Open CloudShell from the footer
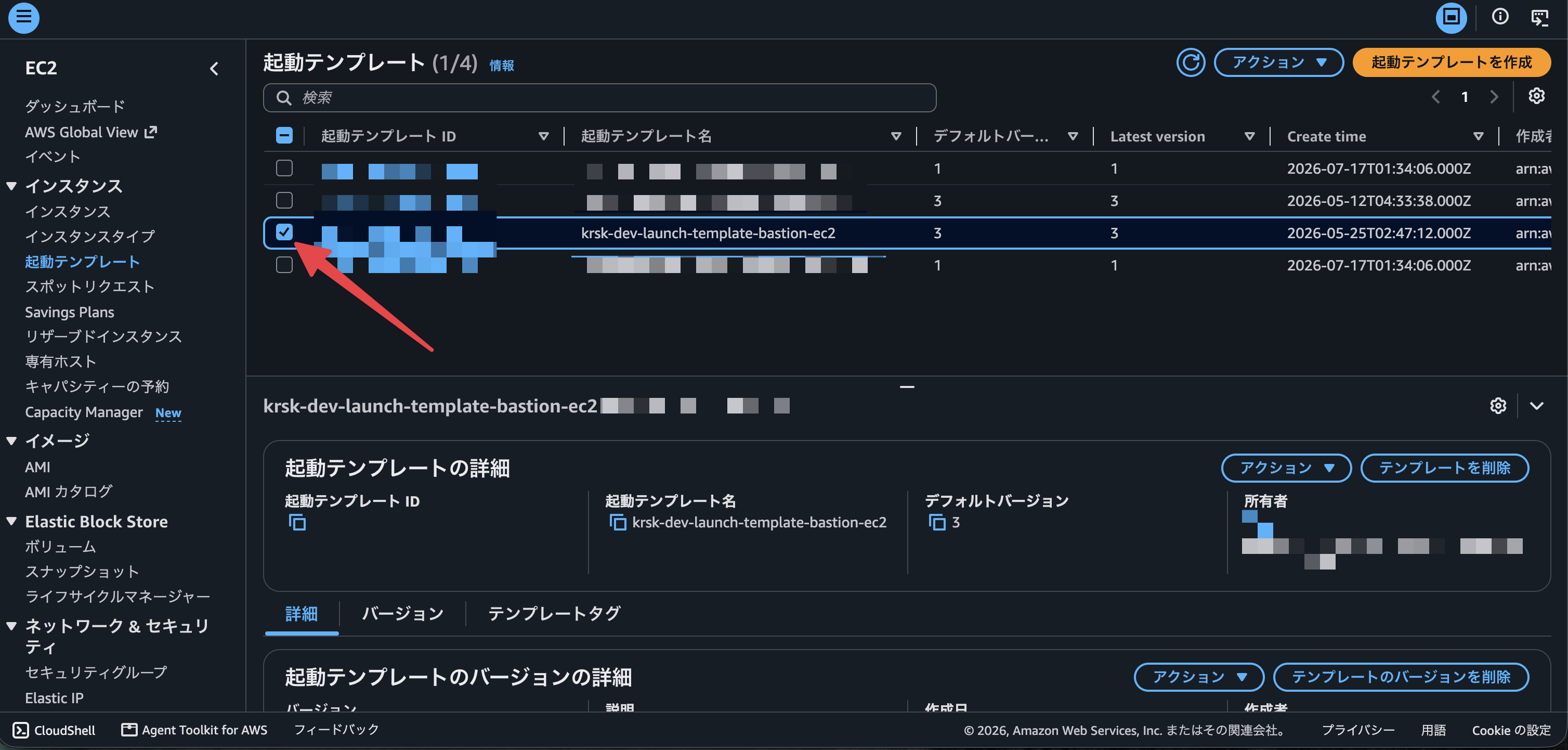Viewport: 1568px width, 750px height. pyautogui.click(x=54, y=730)
